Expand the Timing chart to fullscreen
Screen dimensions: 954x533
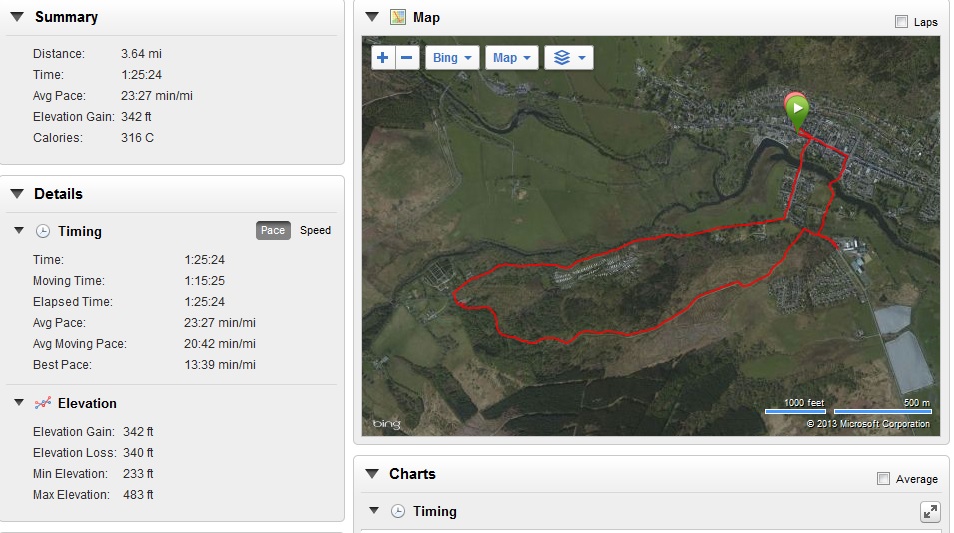(930, 512)
